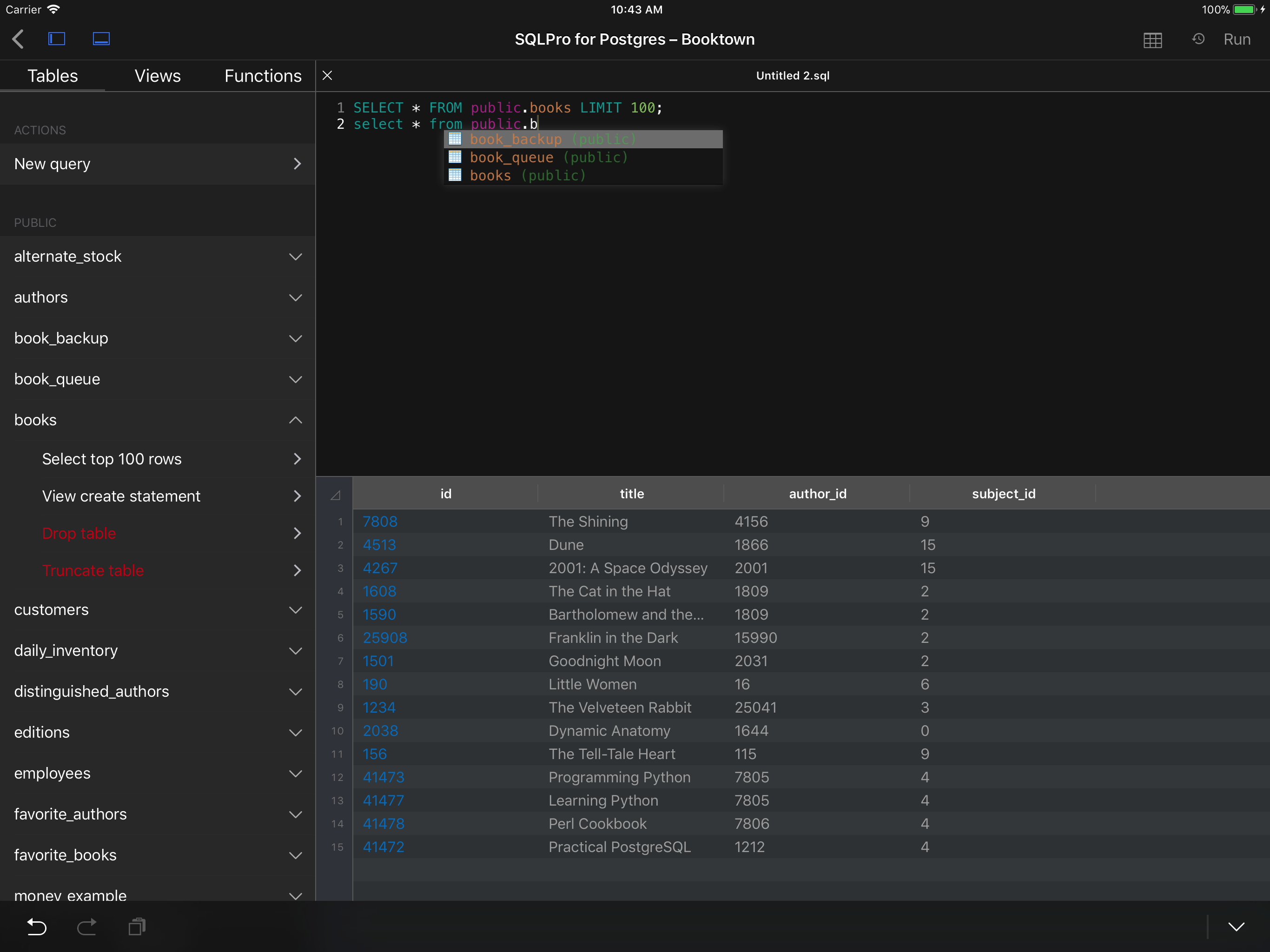
Task: Expand the customers table
Action: pyautogui.click(x=295, y=610)
